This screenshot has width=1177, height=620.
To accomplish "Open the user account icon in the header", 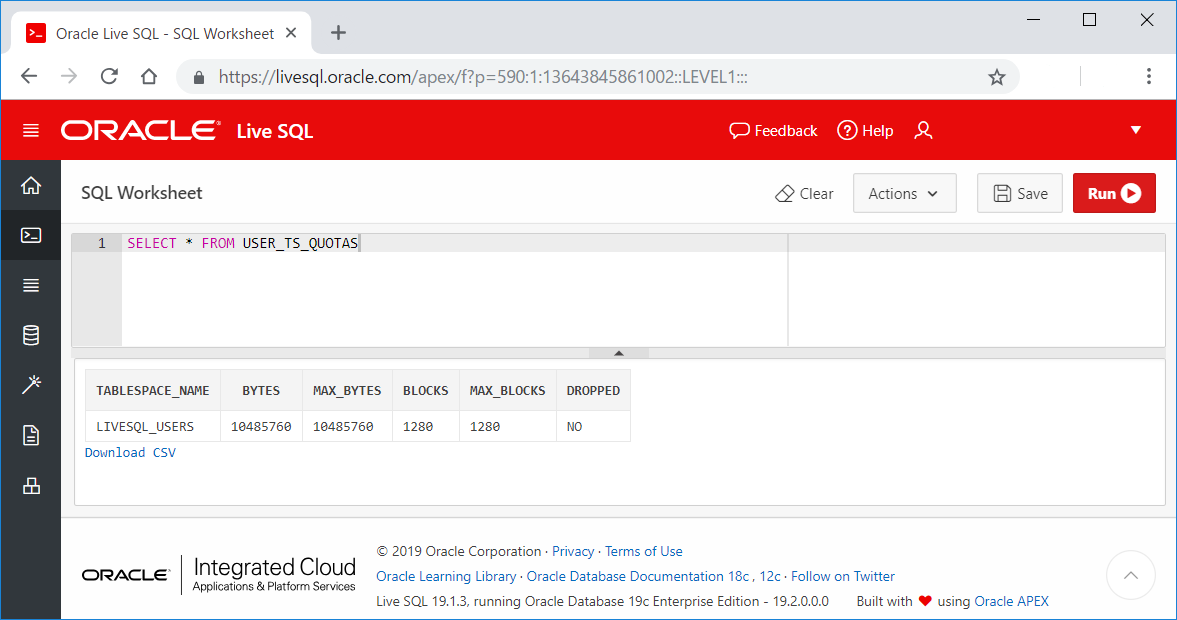I will pyautogui.click(x=923, y=130).
